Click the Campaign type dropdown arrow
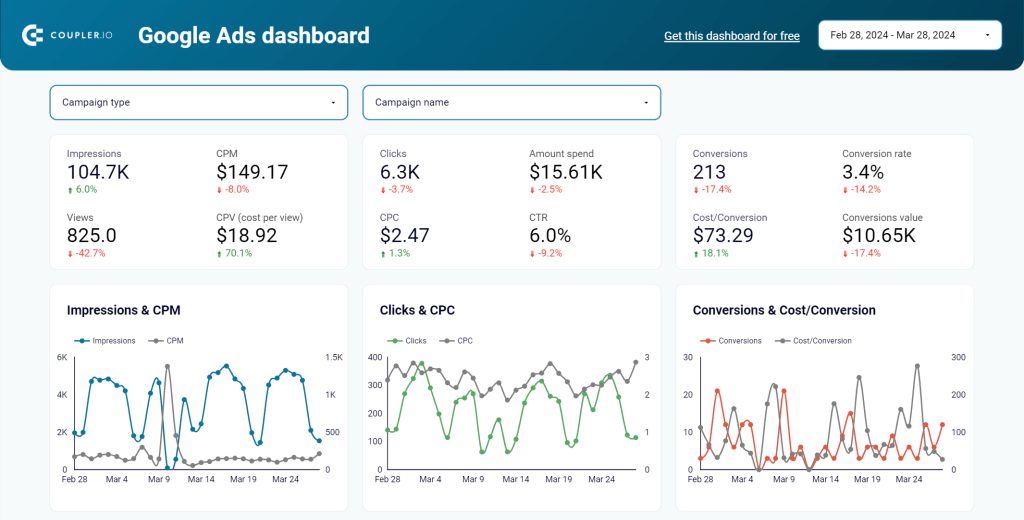Screen dimensions: 1024x520 tap(333, 103)
